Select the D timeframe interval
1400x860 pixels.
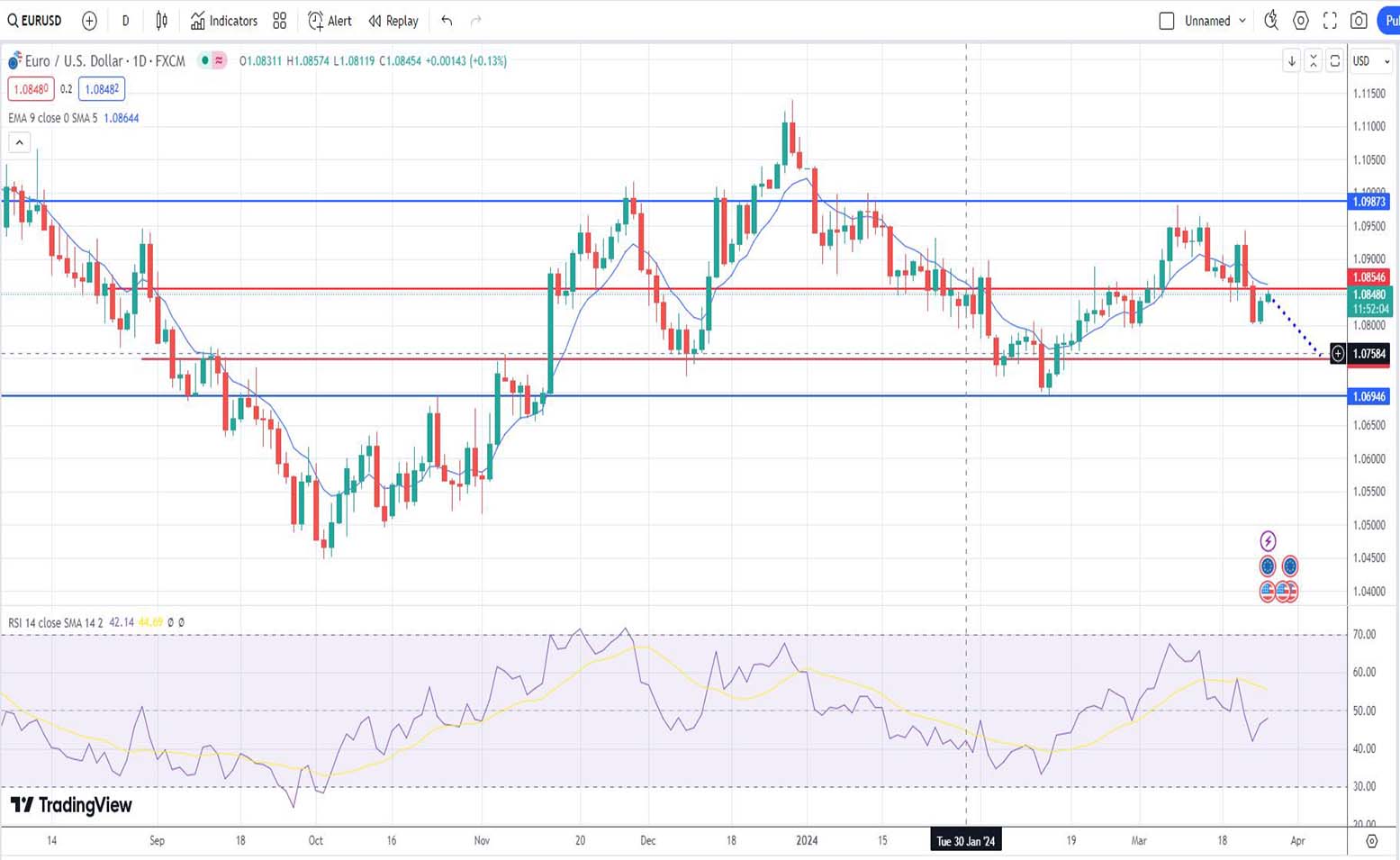[125, 21]
